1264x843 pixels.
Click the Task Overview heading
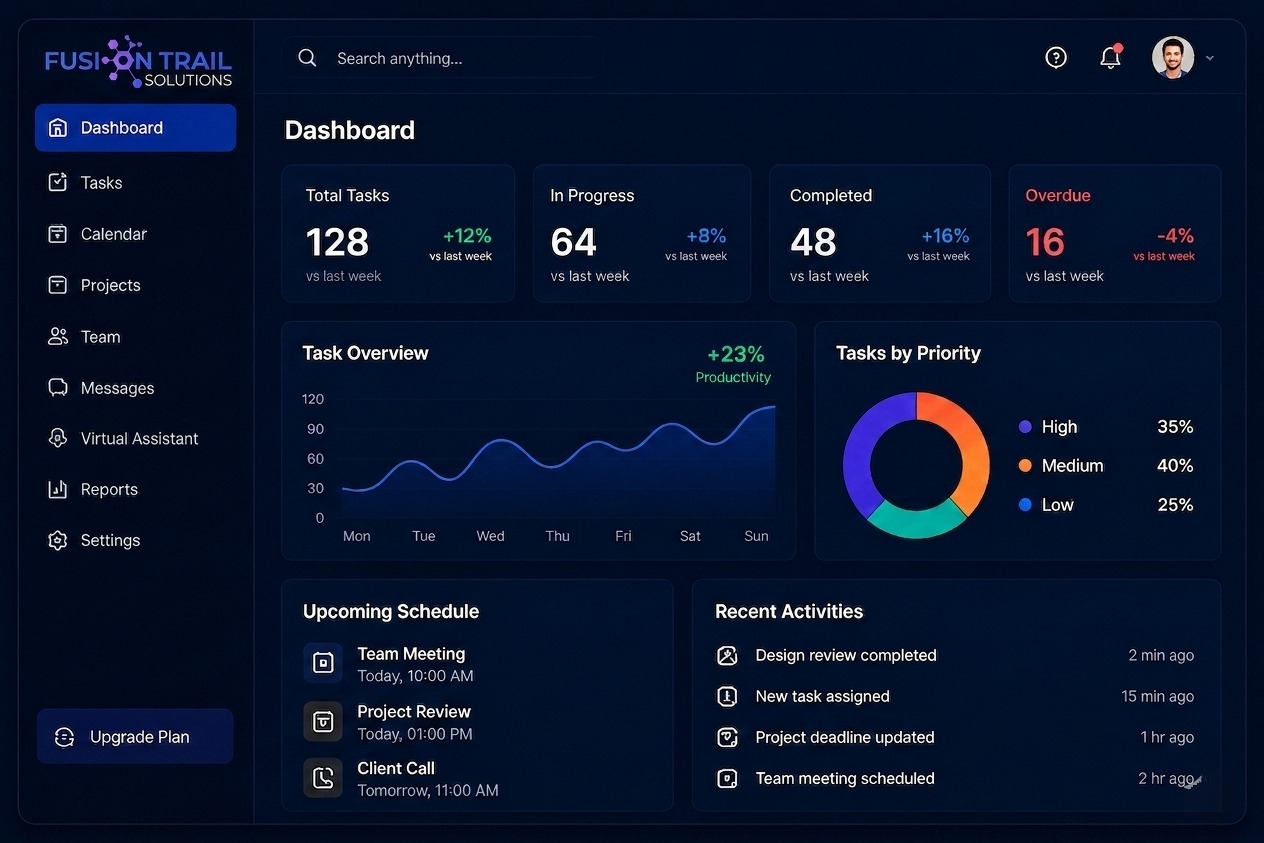pyautogui.click(x=365, y=353)
